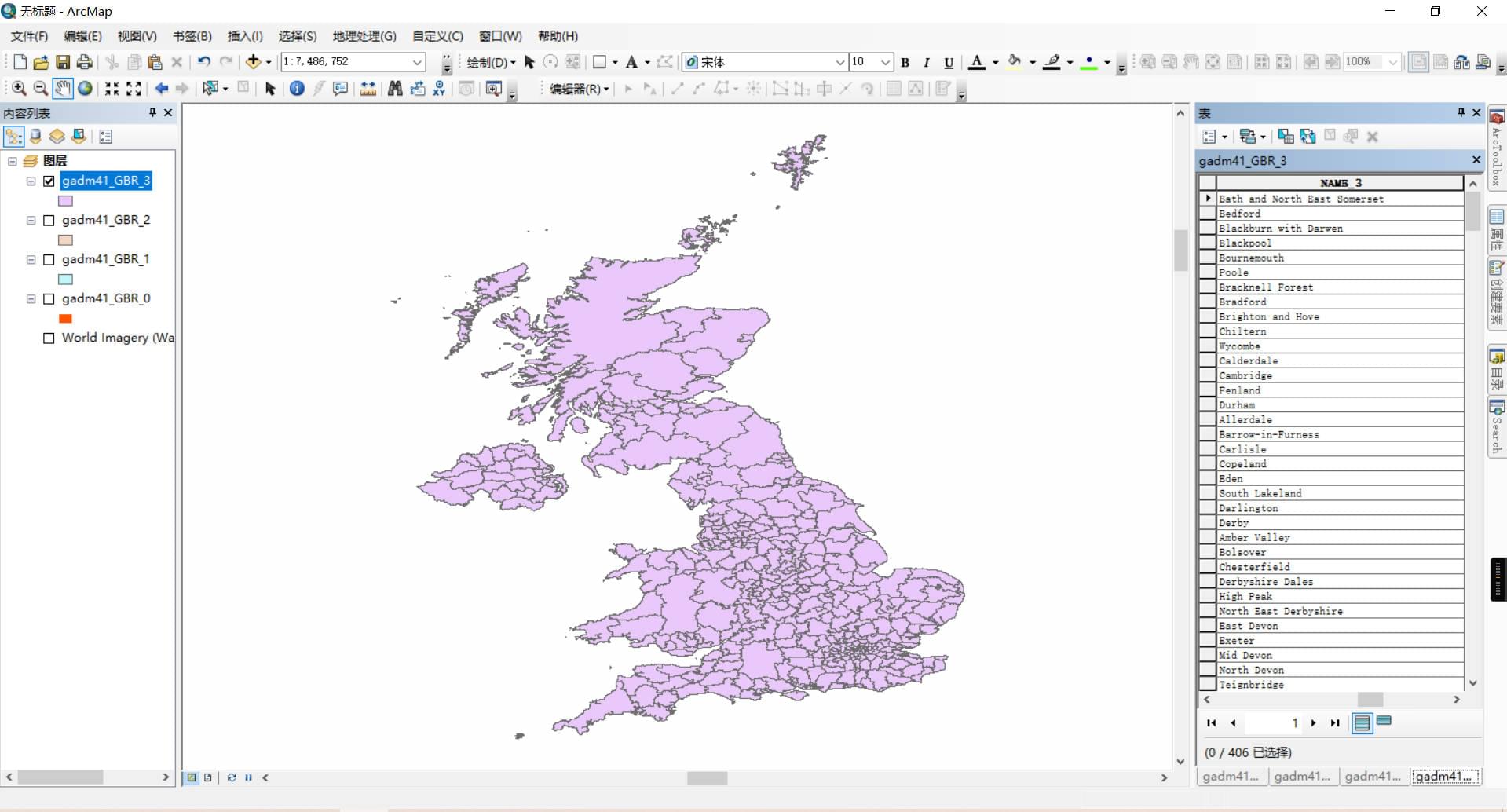
Task: Select the Zoom In magnifier tool
Action: (19, 89)
